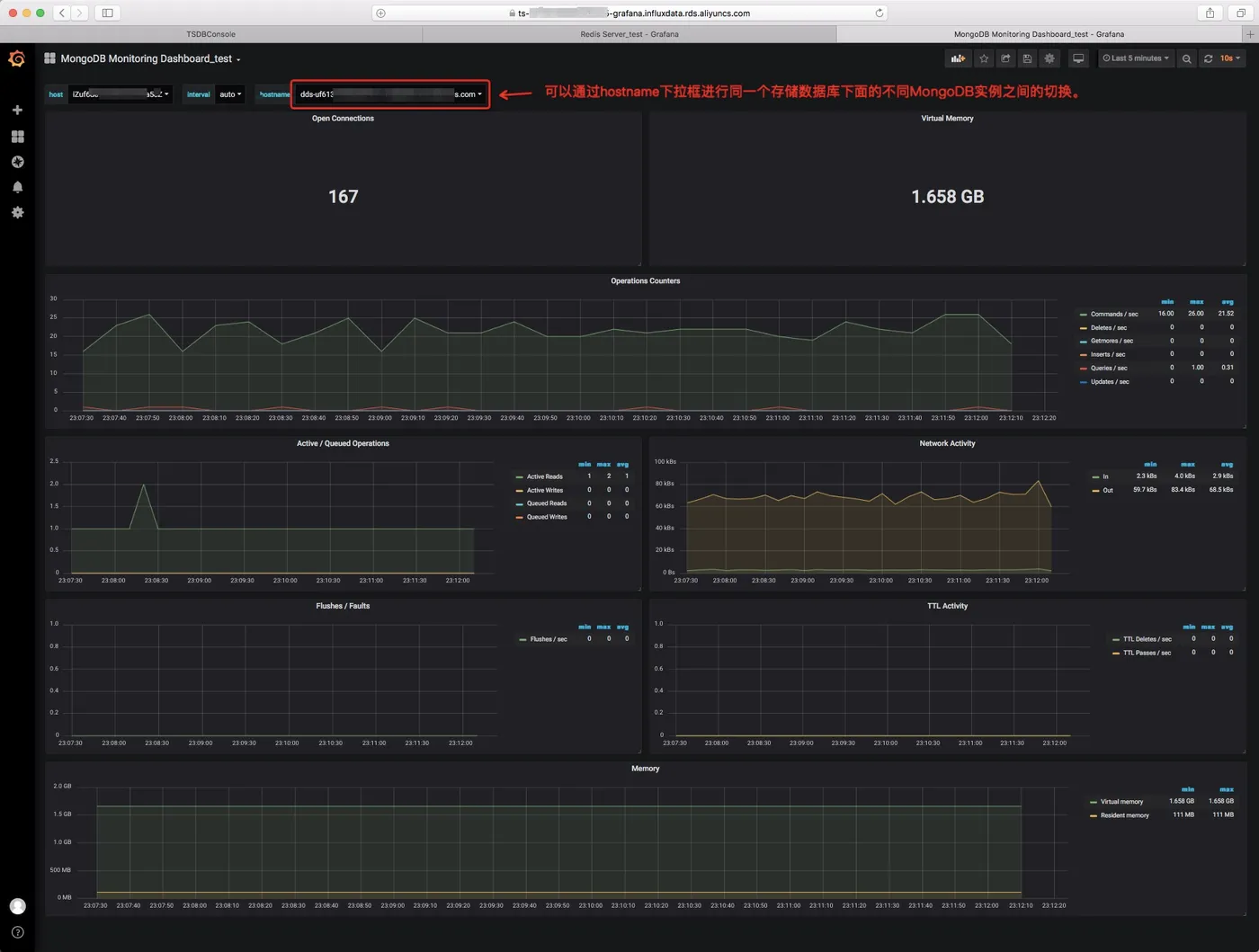
Task: Toggle Queued Writes series in legend
Action: 547,517
